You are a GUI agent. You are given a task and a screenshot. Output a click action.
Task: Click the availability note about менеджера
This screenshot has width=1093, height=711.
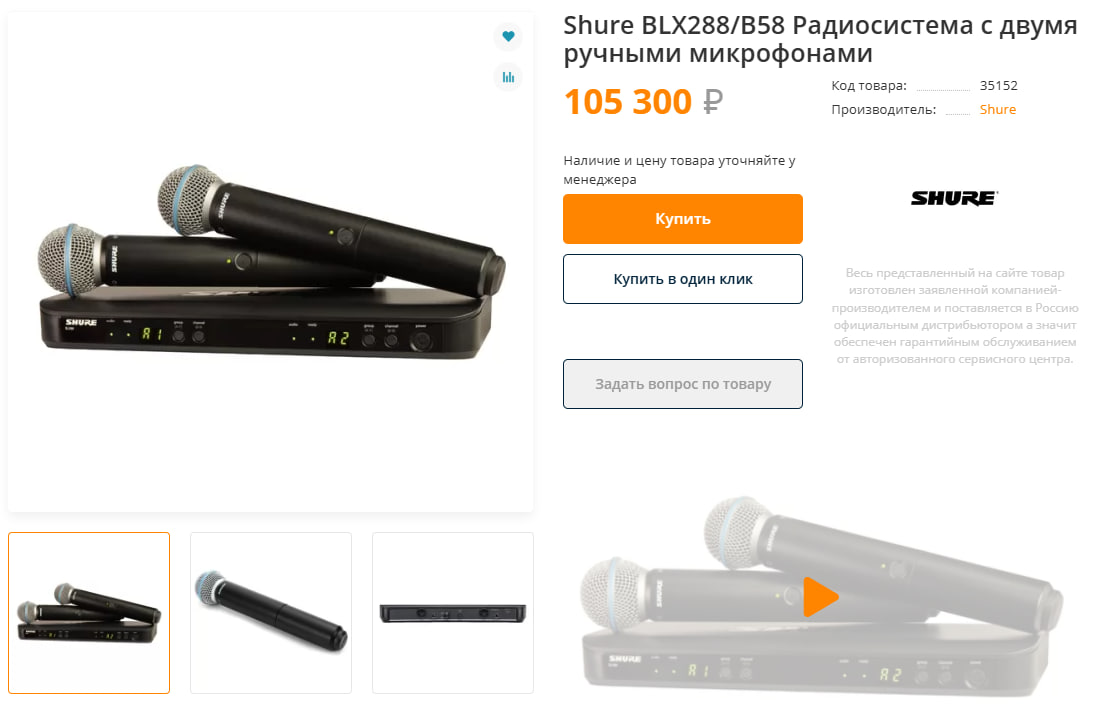point(680,169)
